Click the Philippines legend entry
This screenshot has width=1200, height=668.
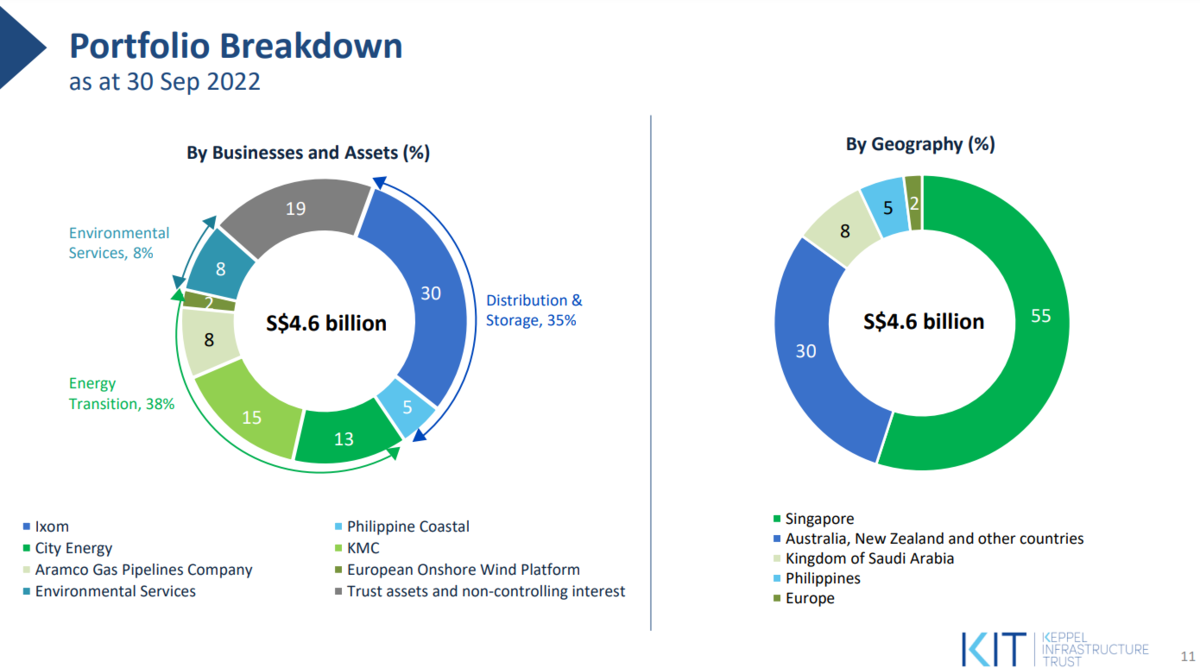coord(816,578)
